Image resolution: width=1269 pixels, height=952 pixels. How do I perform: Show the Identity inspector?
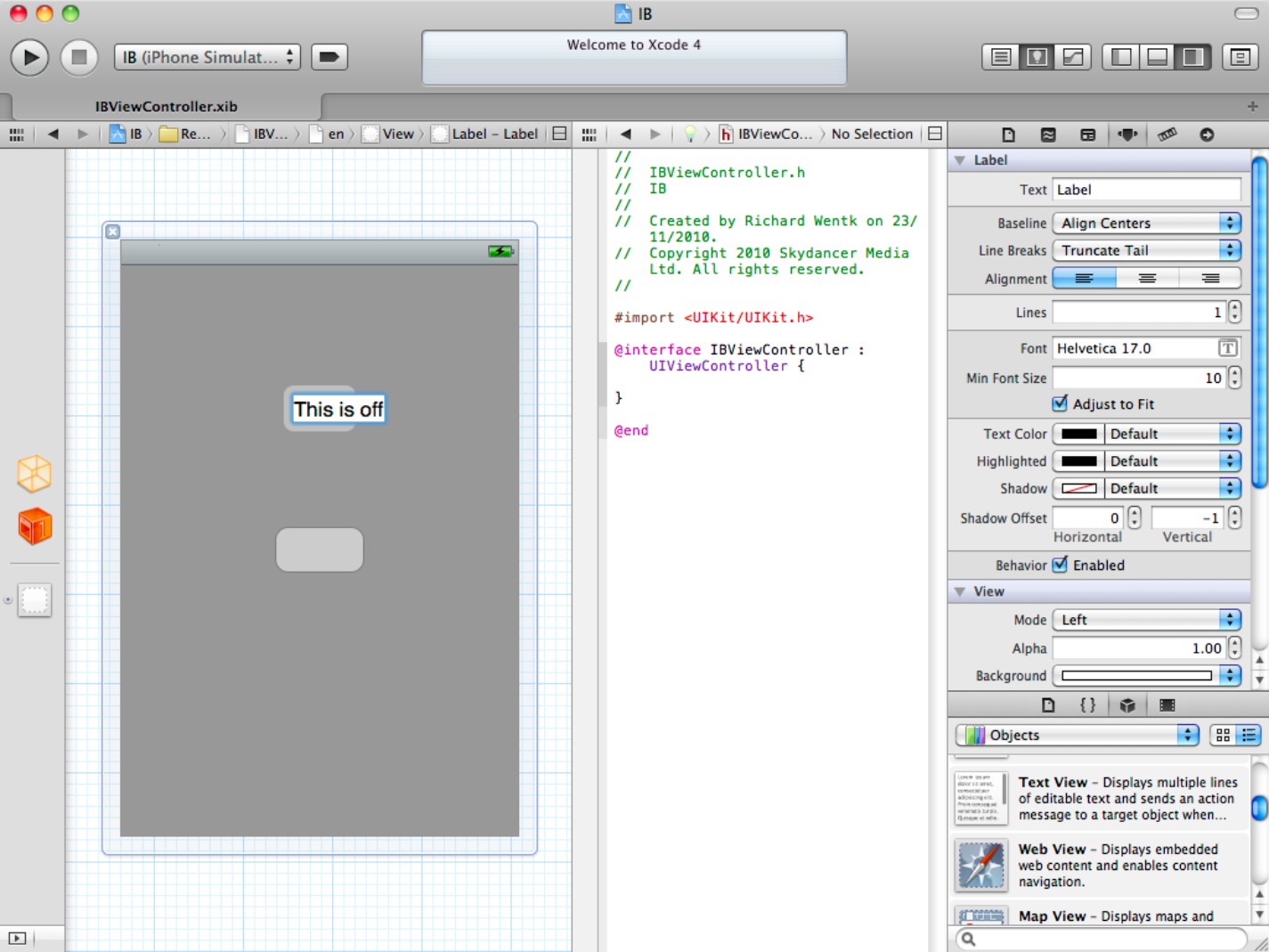click(x=1087, y=134)
